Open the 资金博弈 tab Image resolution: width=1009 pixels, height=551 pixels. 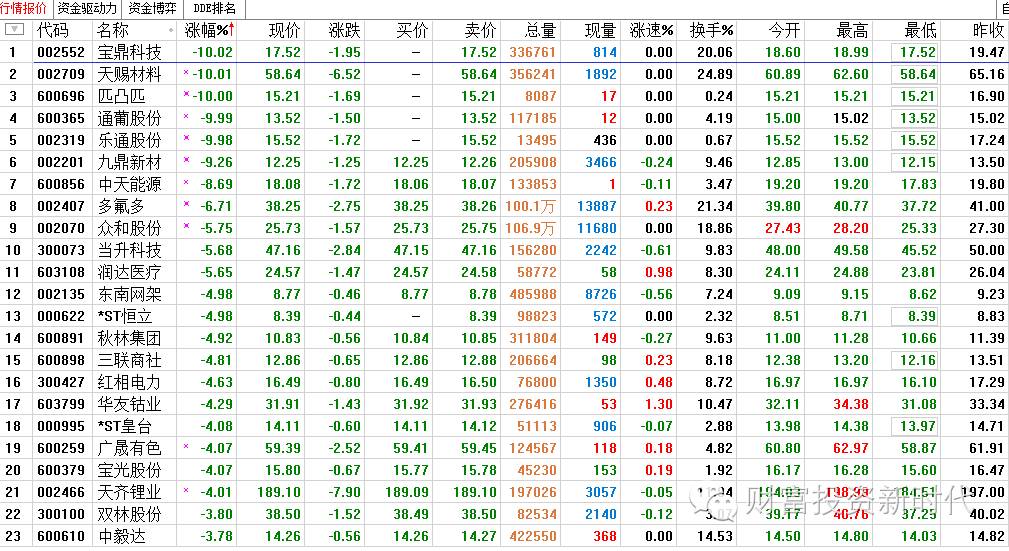[x=153, y=8]
